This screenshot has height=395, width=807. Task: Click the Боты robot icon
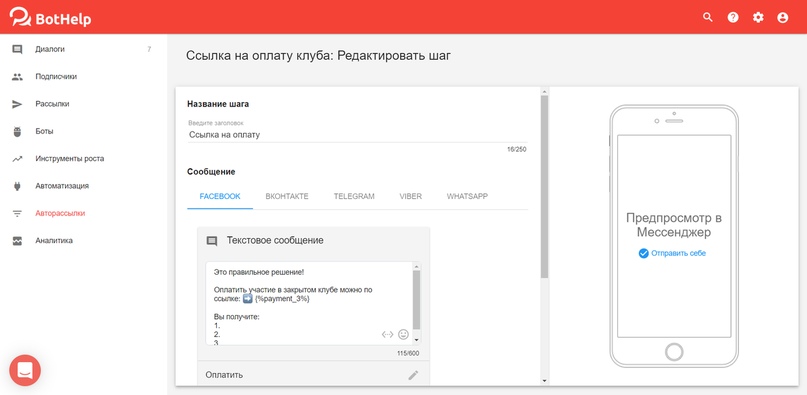click(x=17, y=131)
